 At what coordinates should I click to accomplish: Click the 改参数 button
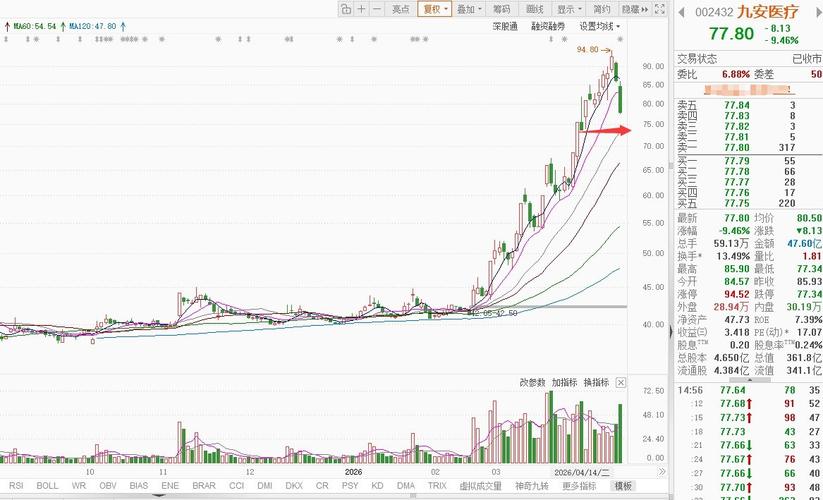532,382
